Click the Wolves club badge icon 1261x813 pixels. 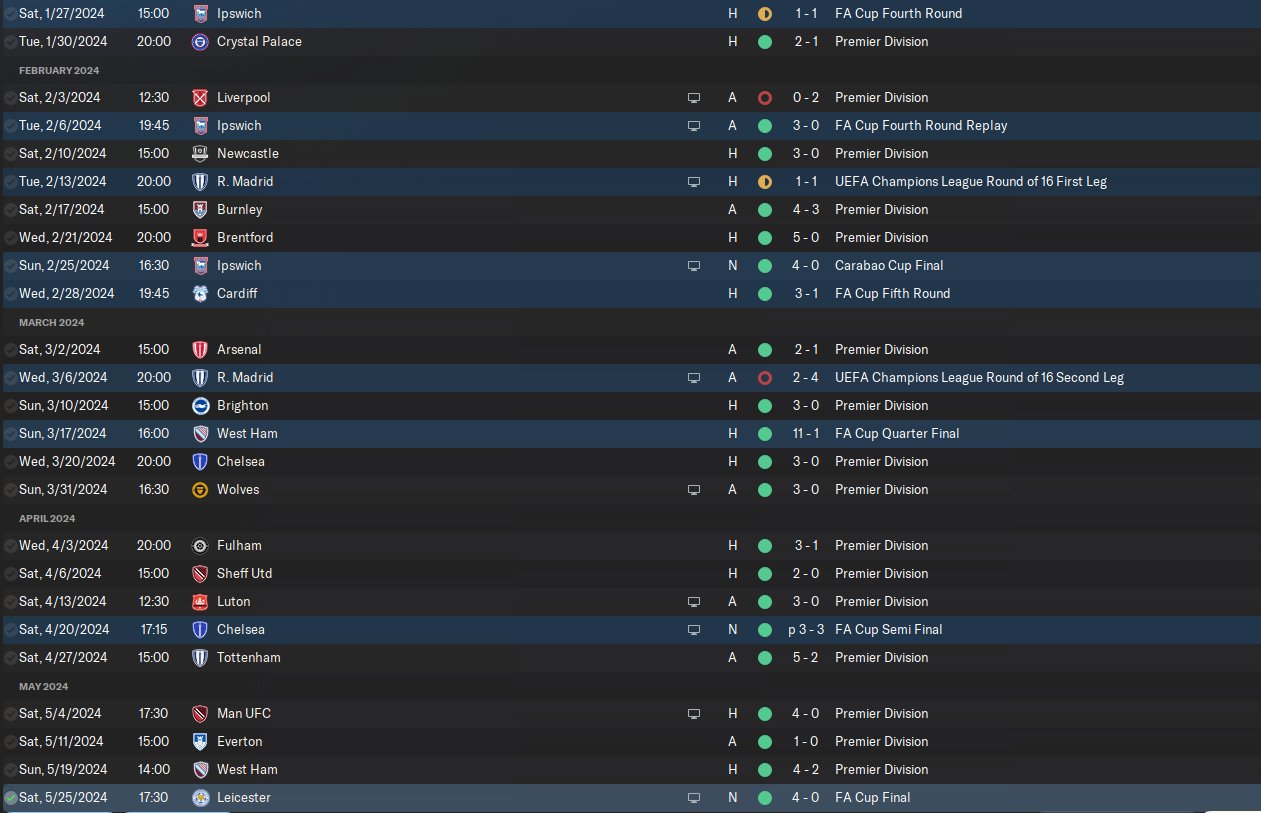tap(200, 489)
